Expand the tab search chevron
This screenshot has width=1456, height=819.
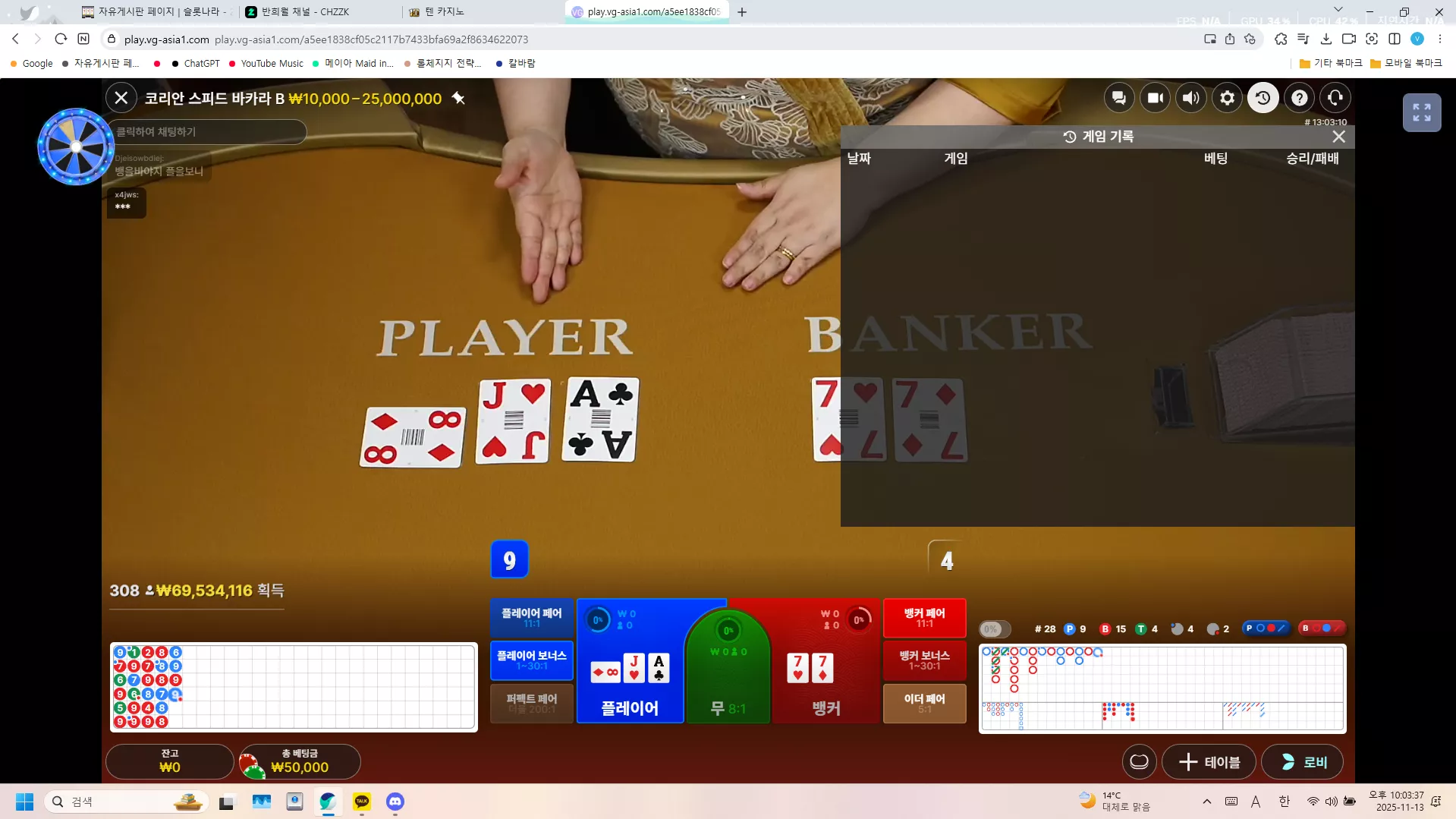(x=1338, y=10)
